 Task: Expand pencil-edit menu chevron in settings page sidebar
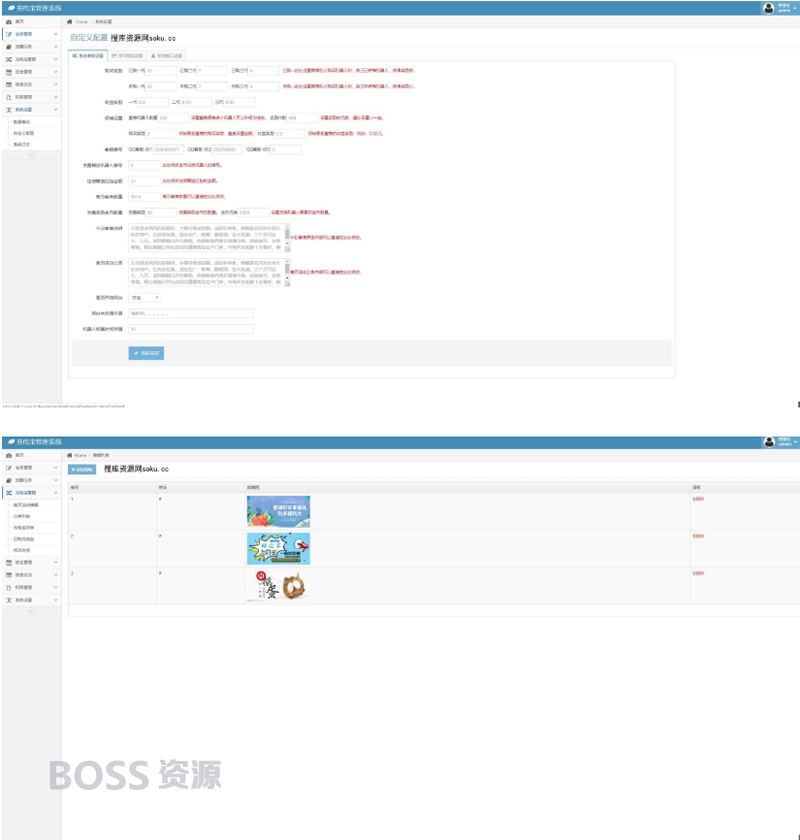pos(55,34)
